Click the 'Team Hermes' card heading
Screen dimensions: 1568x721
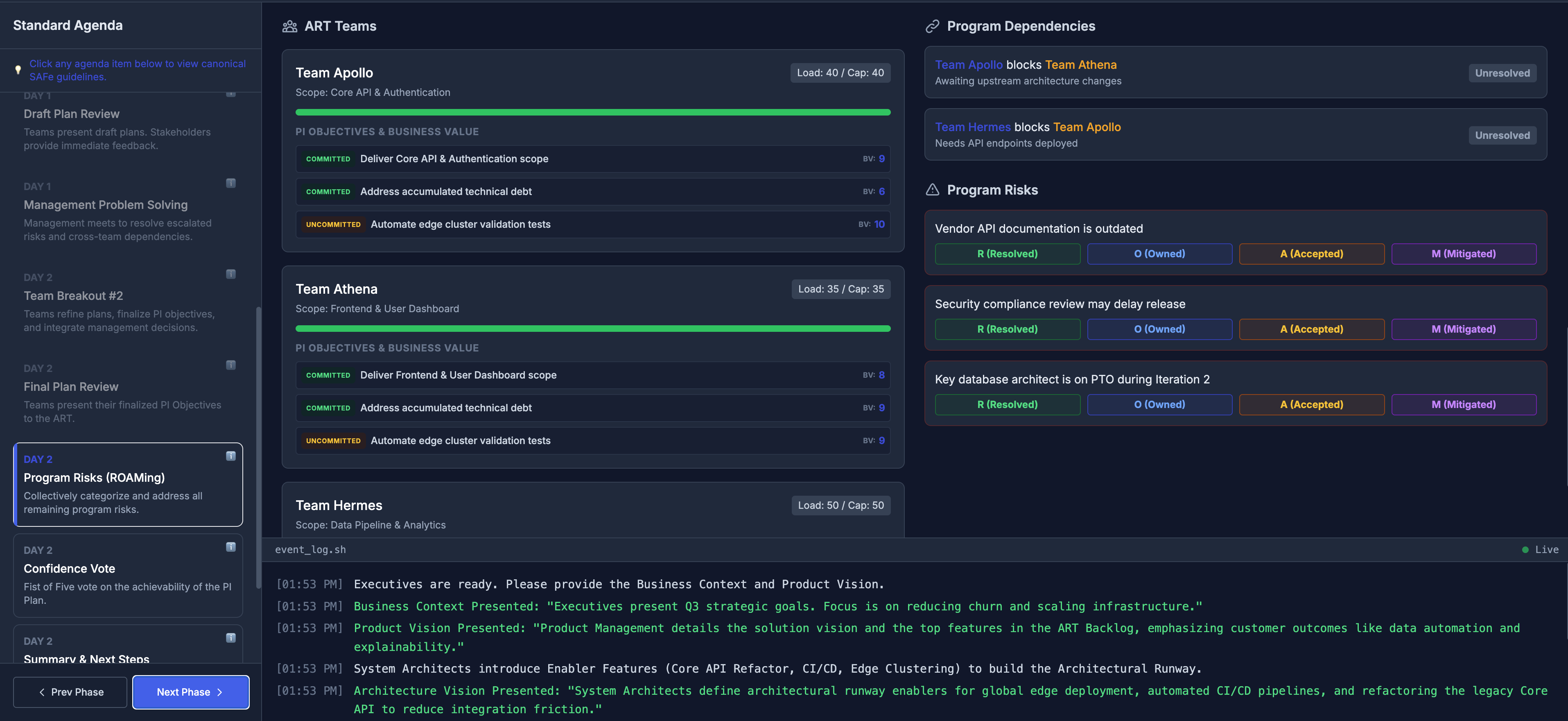339,506
